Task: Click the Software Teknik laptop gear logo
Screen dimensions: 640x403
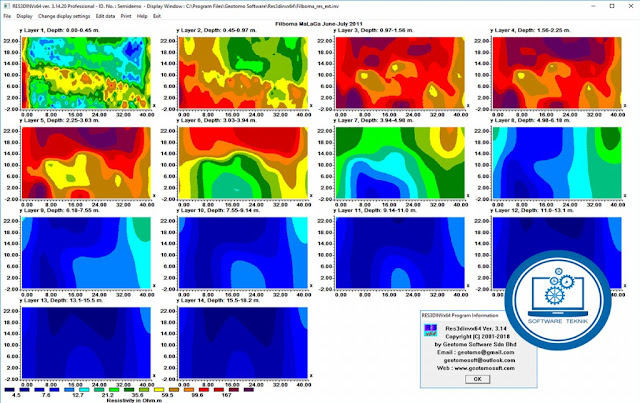Action: [x=558, y=299]
